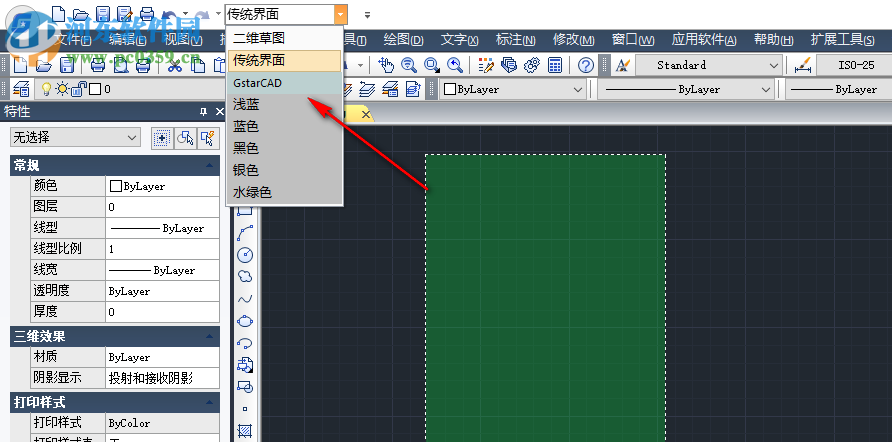Viewport: 892px width, 442px height.
Task: Collapse the 常规 properties section
Action: [209, 165]
